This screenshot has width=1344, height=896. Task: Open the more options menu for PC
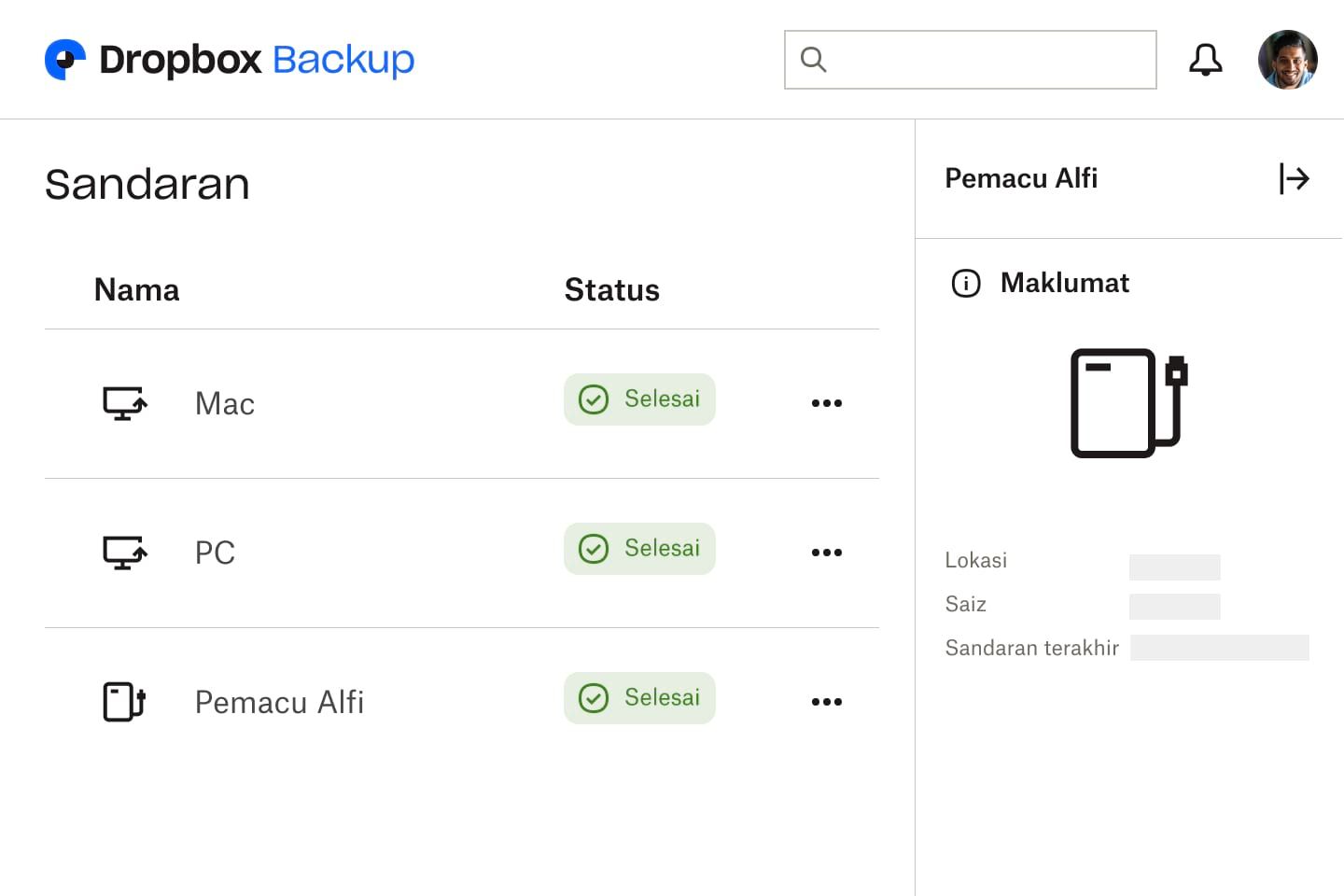pos(827,553)
